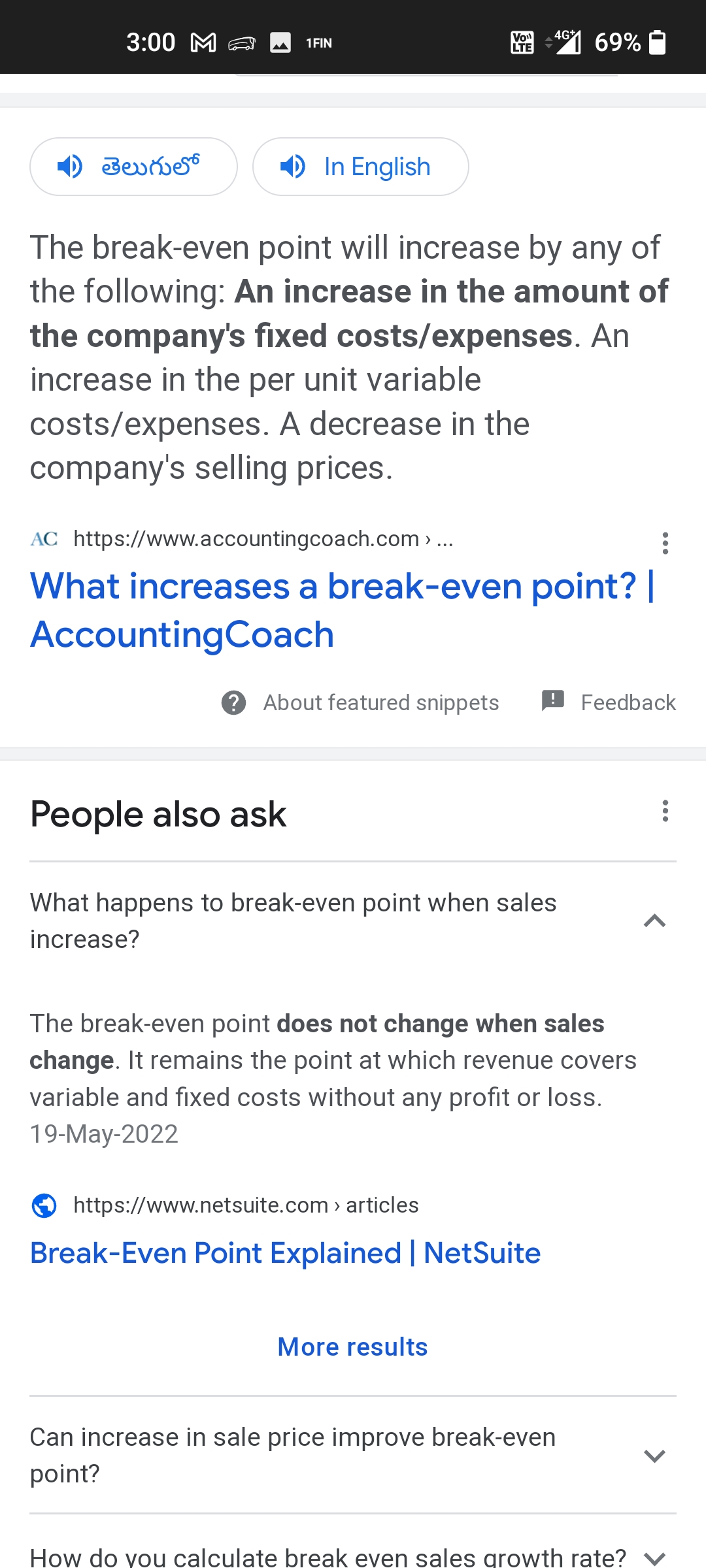706x1568 pixels.
Task: Tap the picture notification icon in status bar
Action: point(280,43)
